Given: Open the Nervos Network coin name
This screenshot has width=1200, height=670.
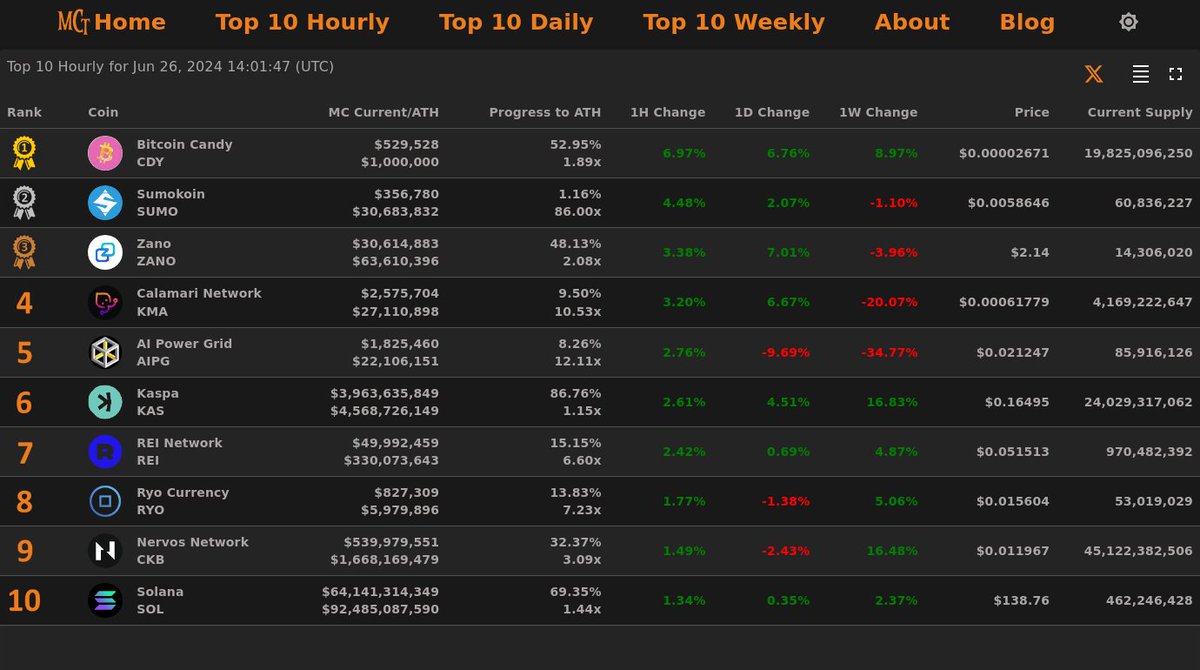Looking at the screenshot, I should pyautogui.click(x=192, y=542).
